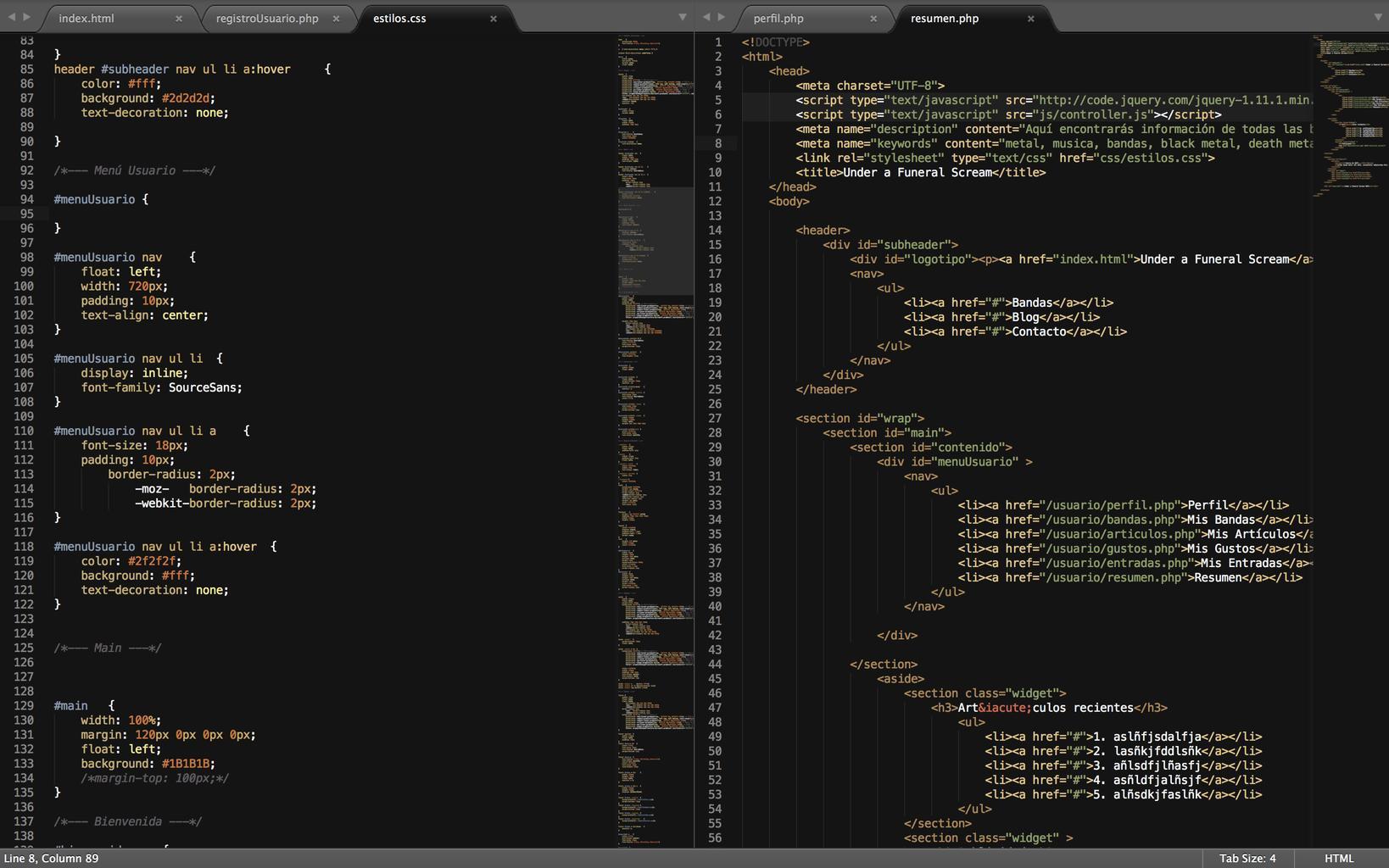The image size is (1389, 868).
Task: Open the left pane's tab list dropdown
Action: click(682, 17)
